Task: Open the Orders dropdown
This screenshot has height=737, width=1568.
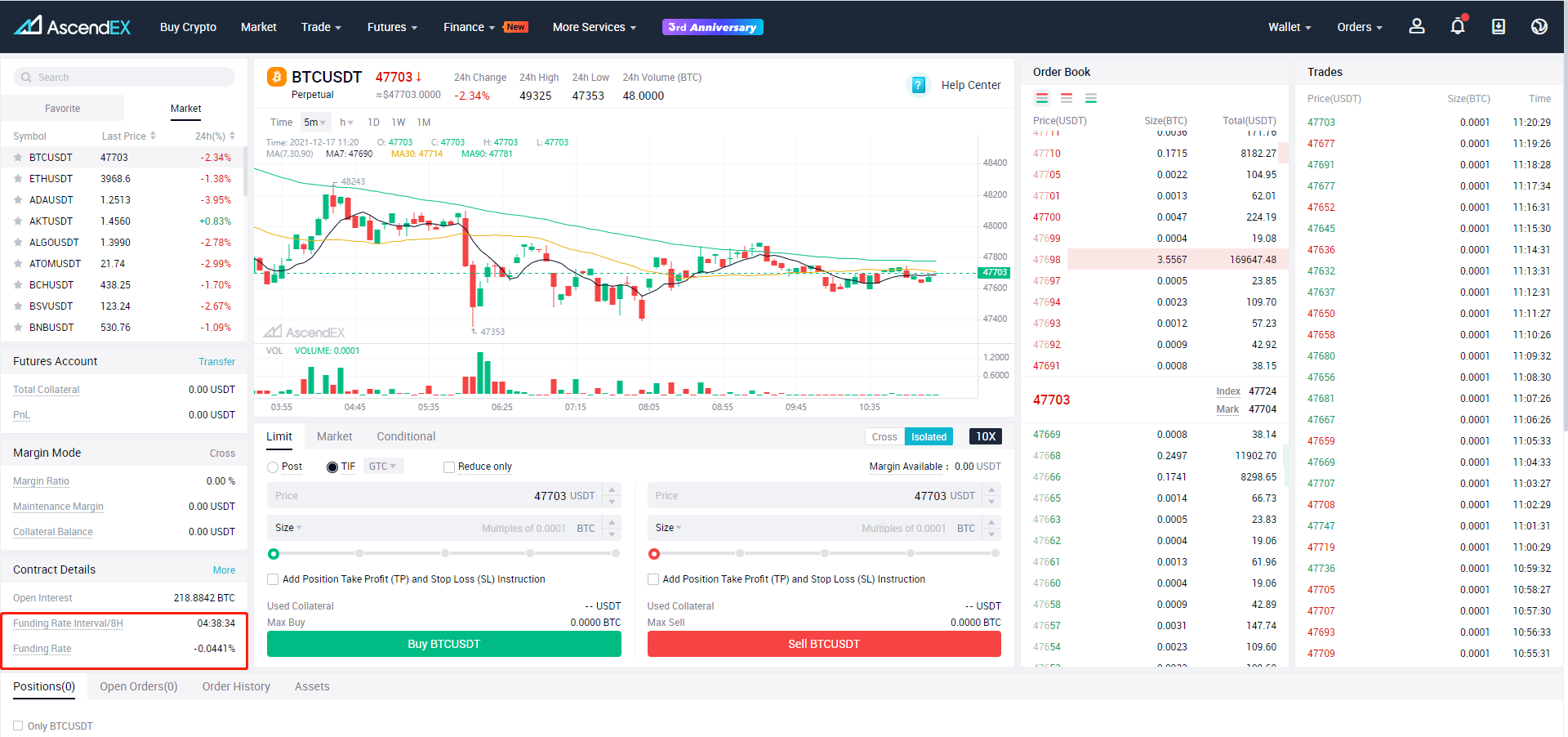Action: [1360, 27]
